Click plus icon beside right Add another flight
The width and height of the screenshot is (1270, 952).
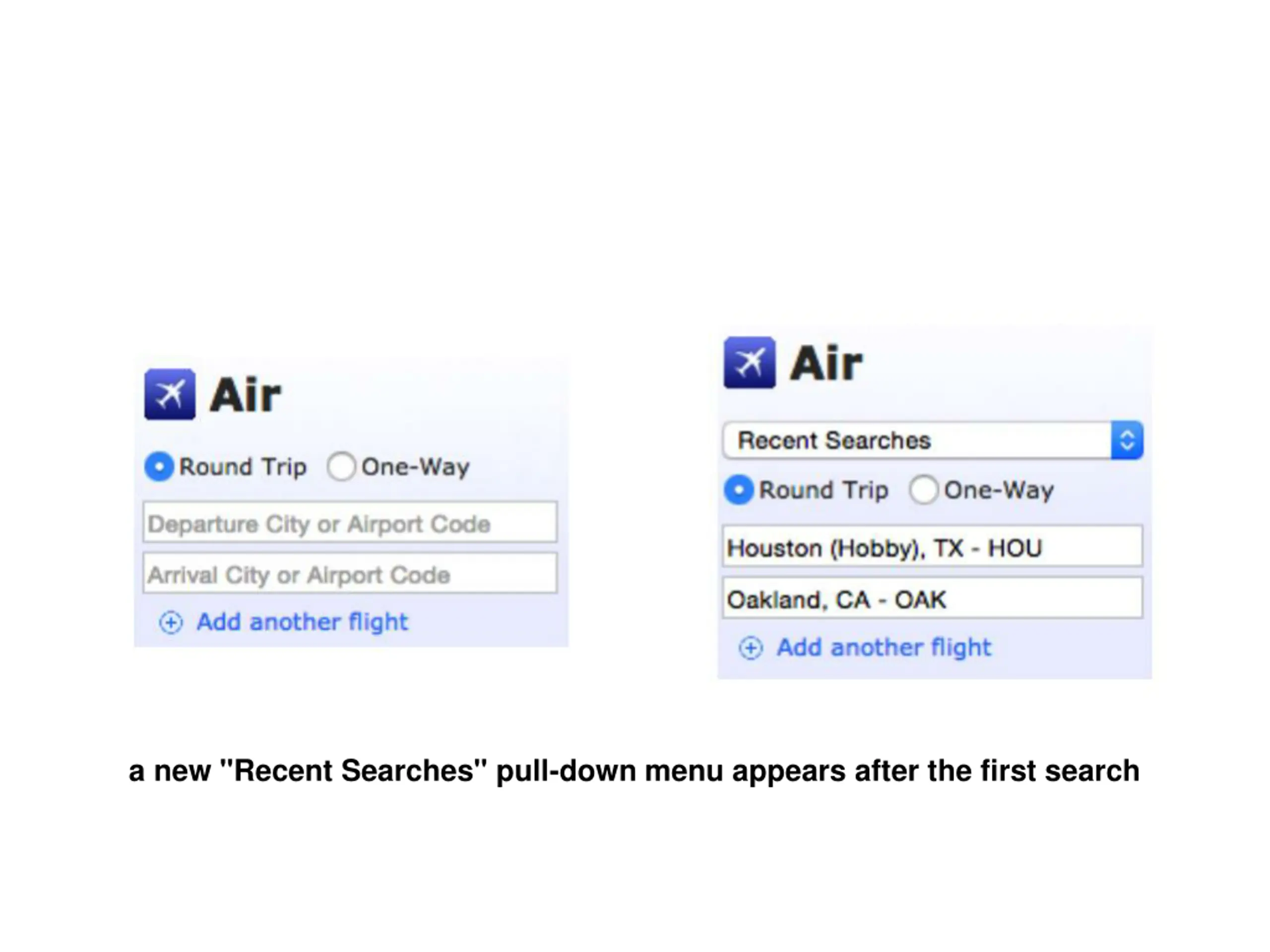tap(751, 648)
